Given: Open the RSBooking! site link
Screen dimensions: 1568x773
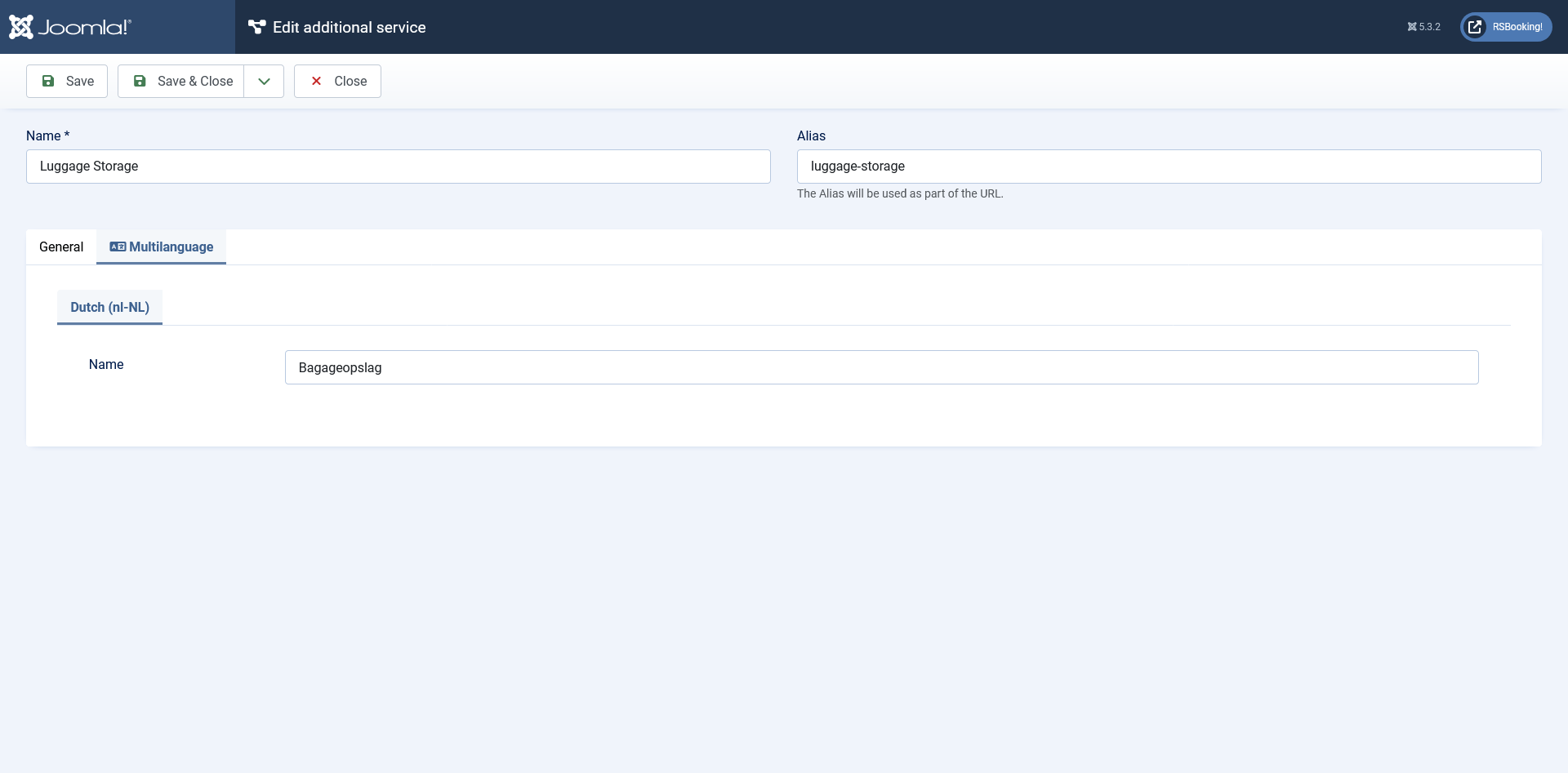Looking at the screenshot, I should tap(1506, 27).
